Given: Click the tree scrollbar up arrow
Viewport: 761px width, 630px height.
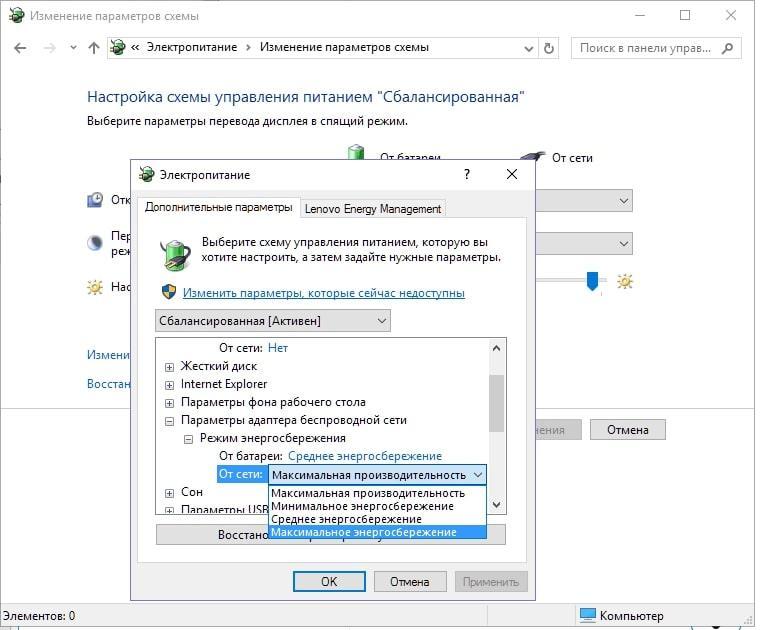Looking at the screenshot, I should point(496,348).
